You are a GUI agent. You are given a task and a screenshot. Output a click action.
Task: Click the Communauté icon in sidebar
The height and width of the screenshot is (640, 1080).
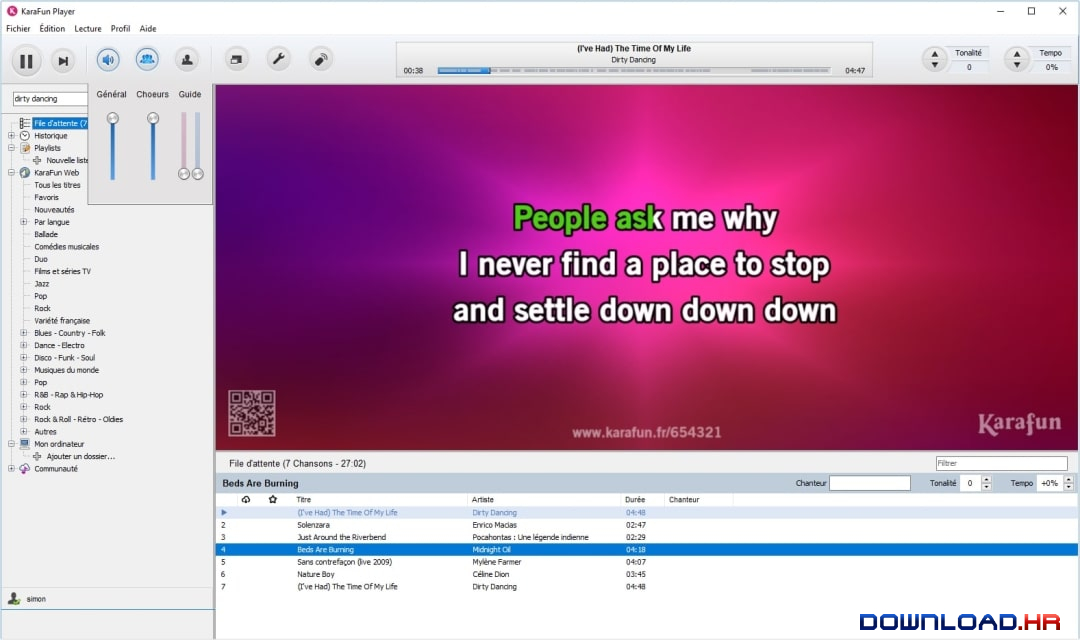tap(25, 468)
